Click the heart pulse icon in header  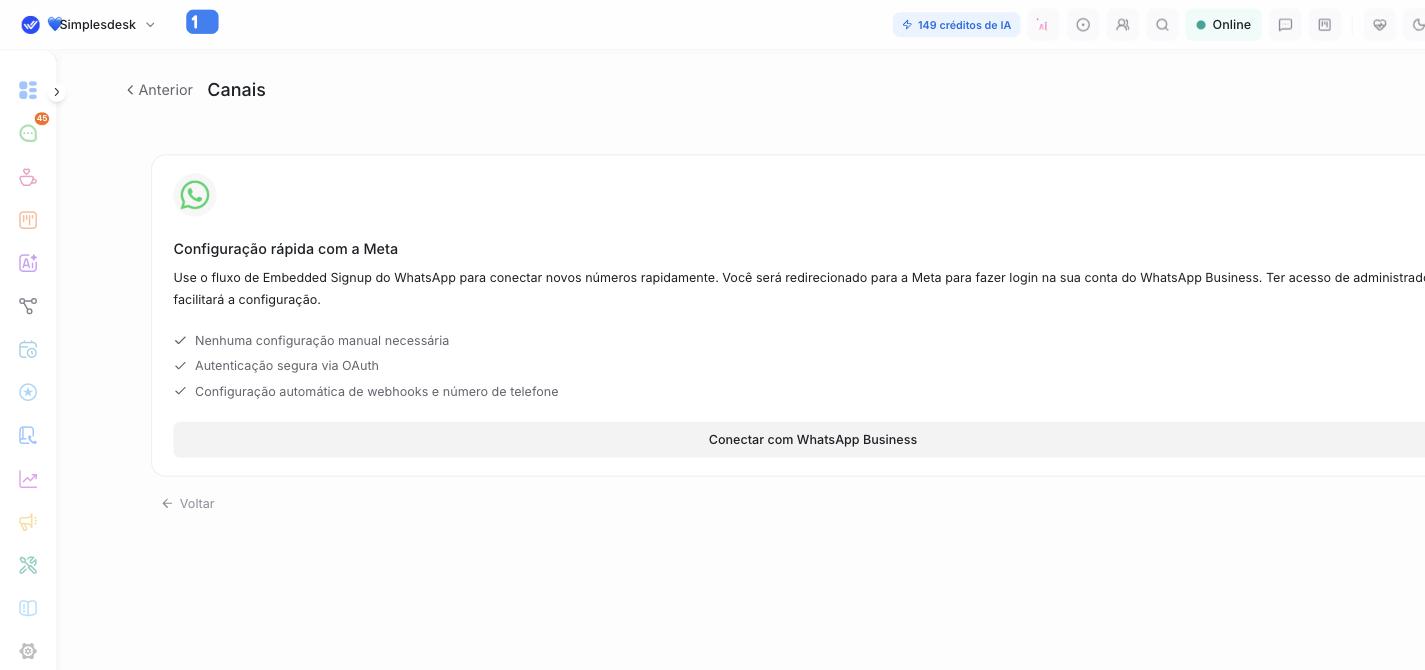1380,25
